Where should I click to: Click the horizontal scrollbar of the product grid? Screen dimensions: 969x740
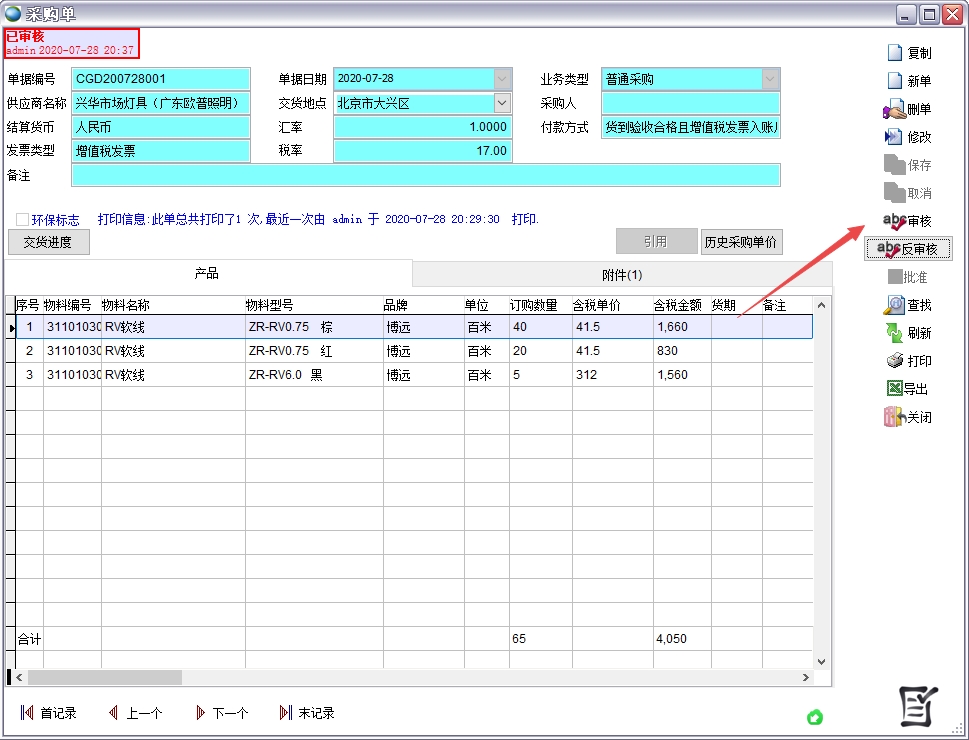[x=400, y=677]
